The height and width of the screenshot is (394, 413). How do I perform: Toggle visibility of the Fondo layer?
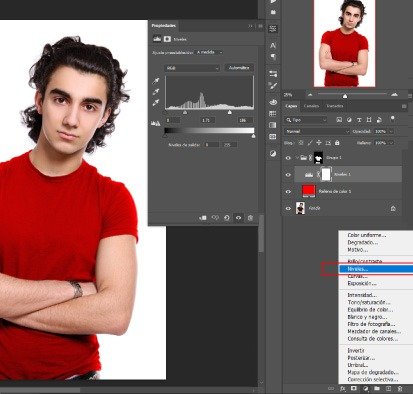click(x=288, y=208)
